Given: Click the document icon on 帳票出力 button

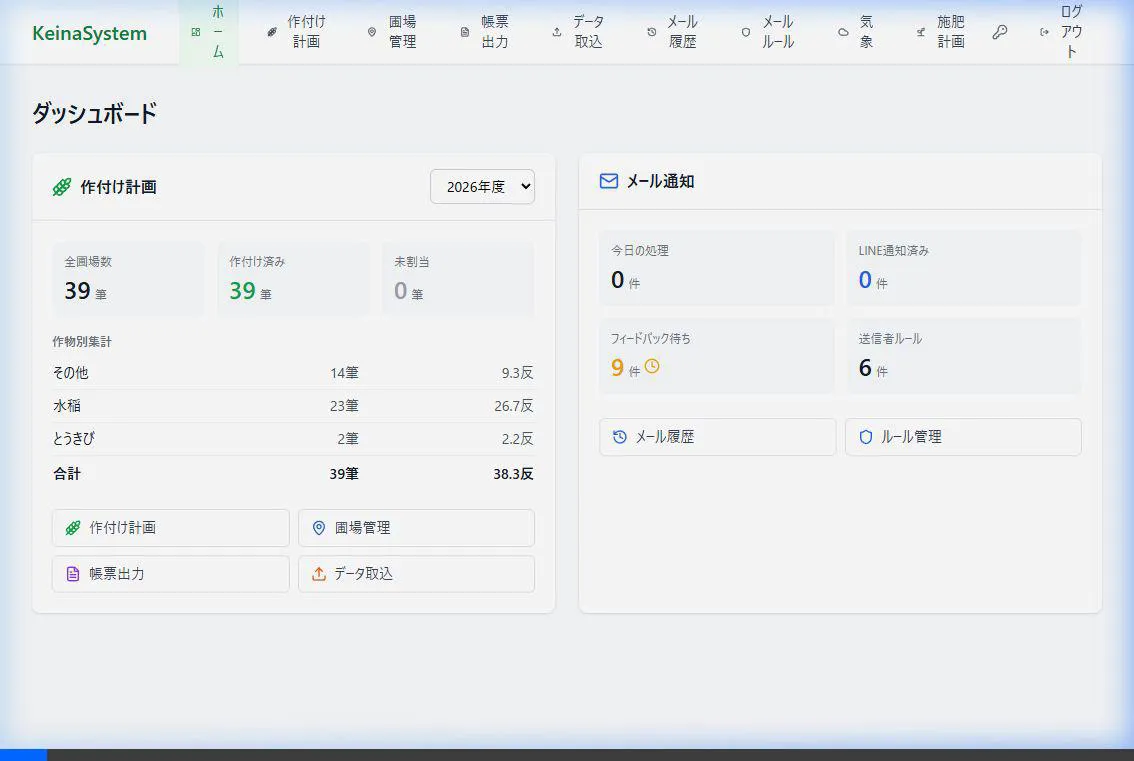Looking at the screenshot, I should pos(72,574).
